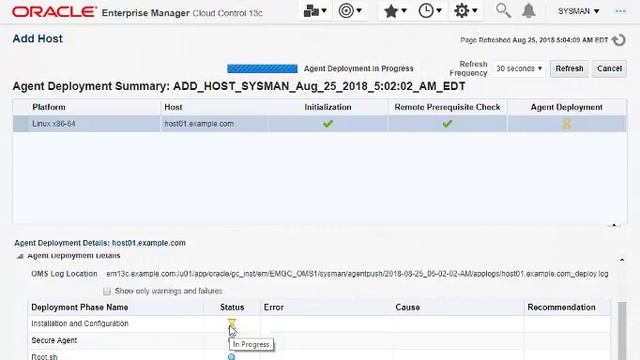Select the Root.sh phase row
The height and width of the screenshot is (360, 640).
tap(320, 356)
